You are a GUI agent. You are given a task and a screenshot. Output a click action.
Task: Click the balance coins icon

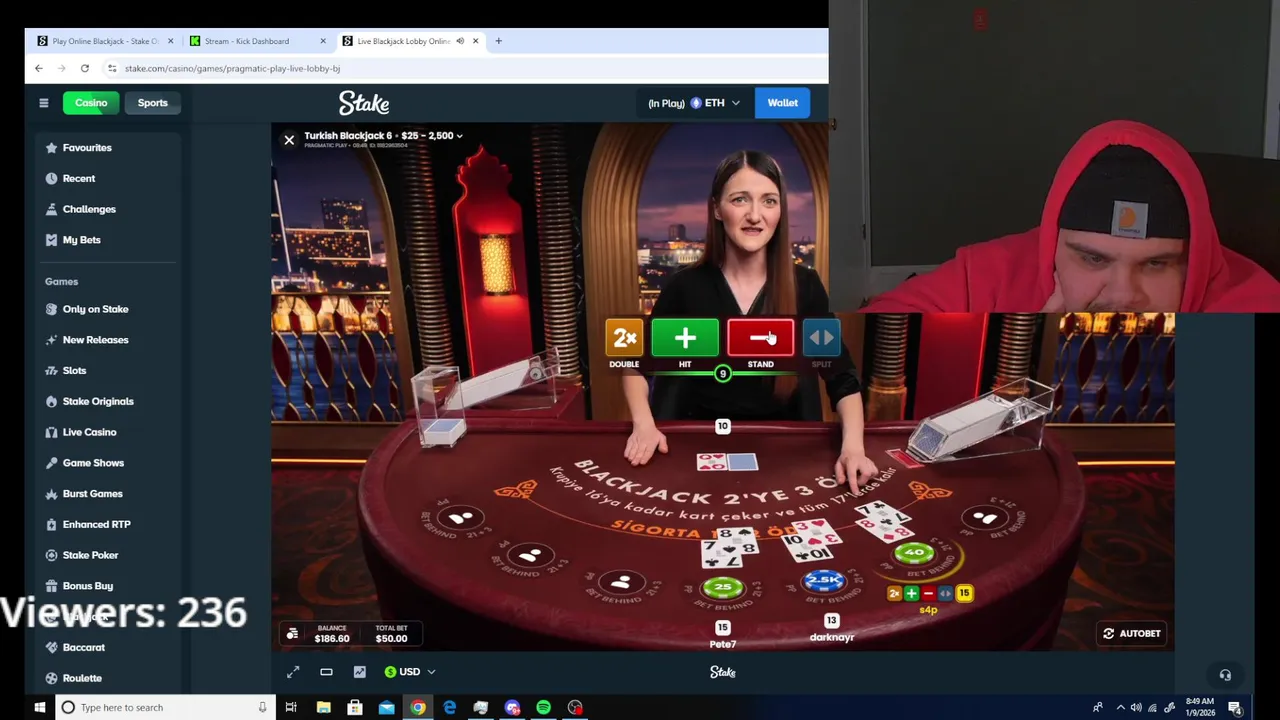[x=292, y=634]
